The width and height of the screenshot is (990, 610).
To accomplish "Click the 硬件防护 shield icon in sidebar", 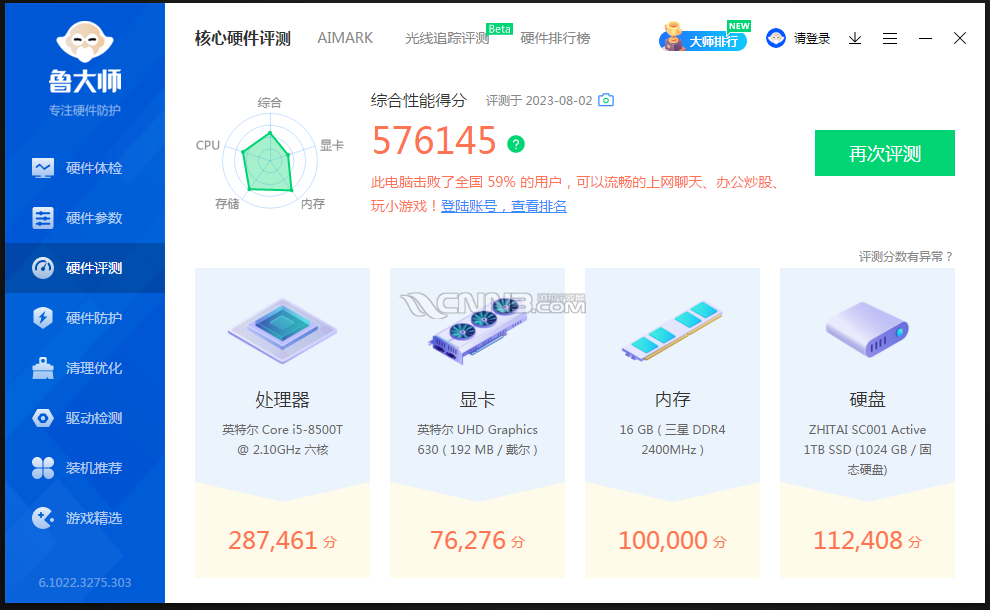I will (x=43, y=318).
